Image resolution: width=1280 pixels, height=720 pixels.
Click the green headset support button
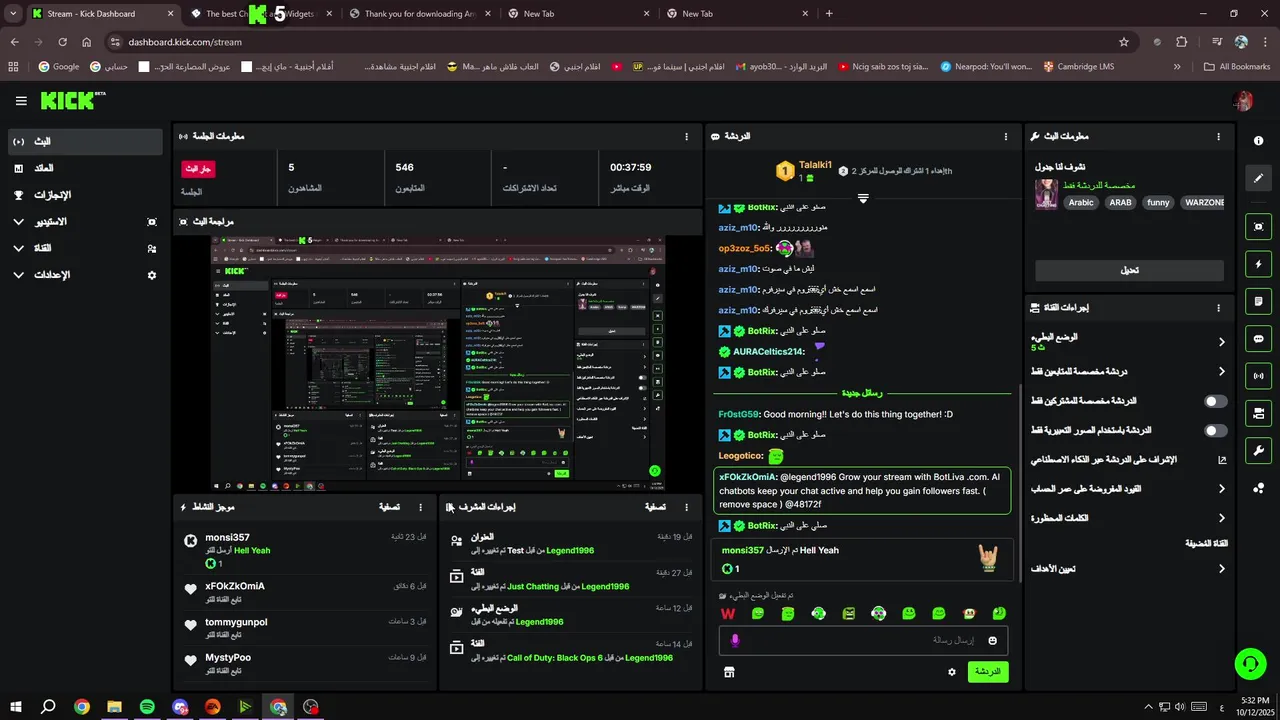click(1249, 664)
